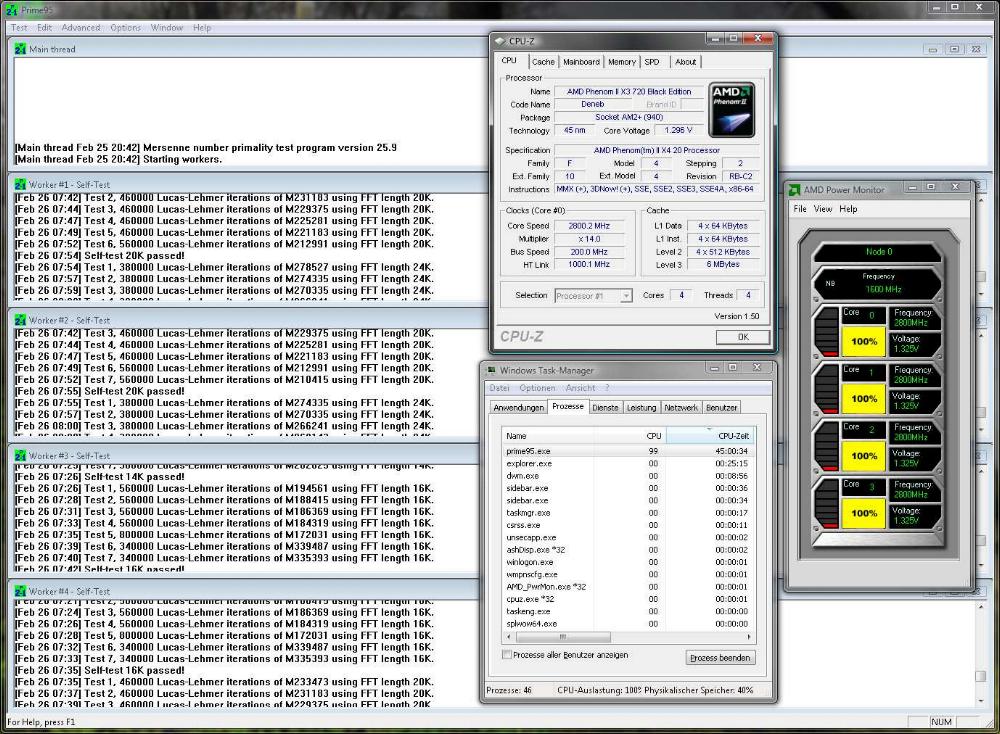Screen dimensions: 1000x734
Task: Open the Advanced menu in Prime95
Action: pyautogui.click(x=81, y=27)
